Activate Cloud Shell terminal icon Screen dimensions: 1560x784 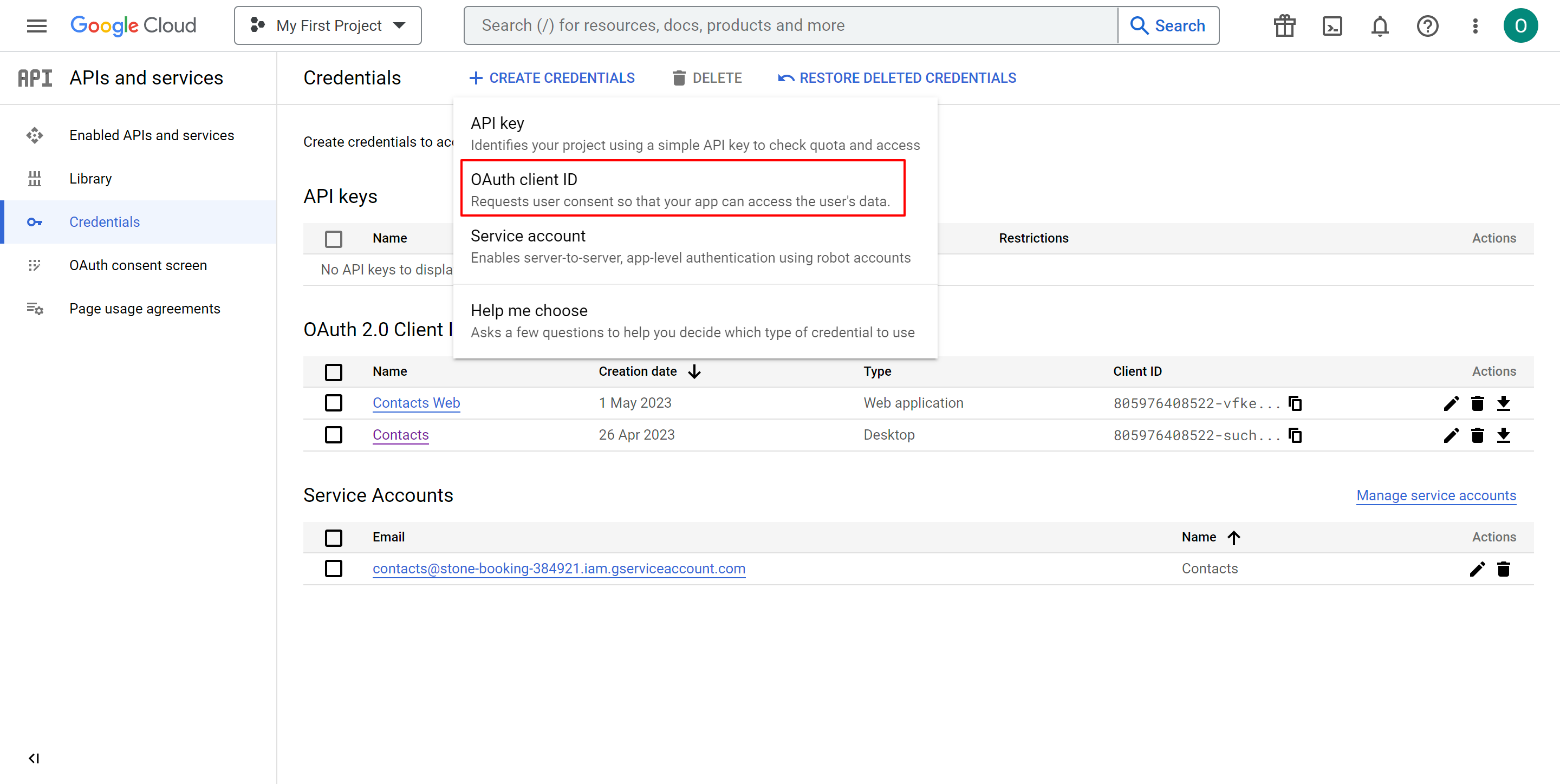(x=1332, y=25)
